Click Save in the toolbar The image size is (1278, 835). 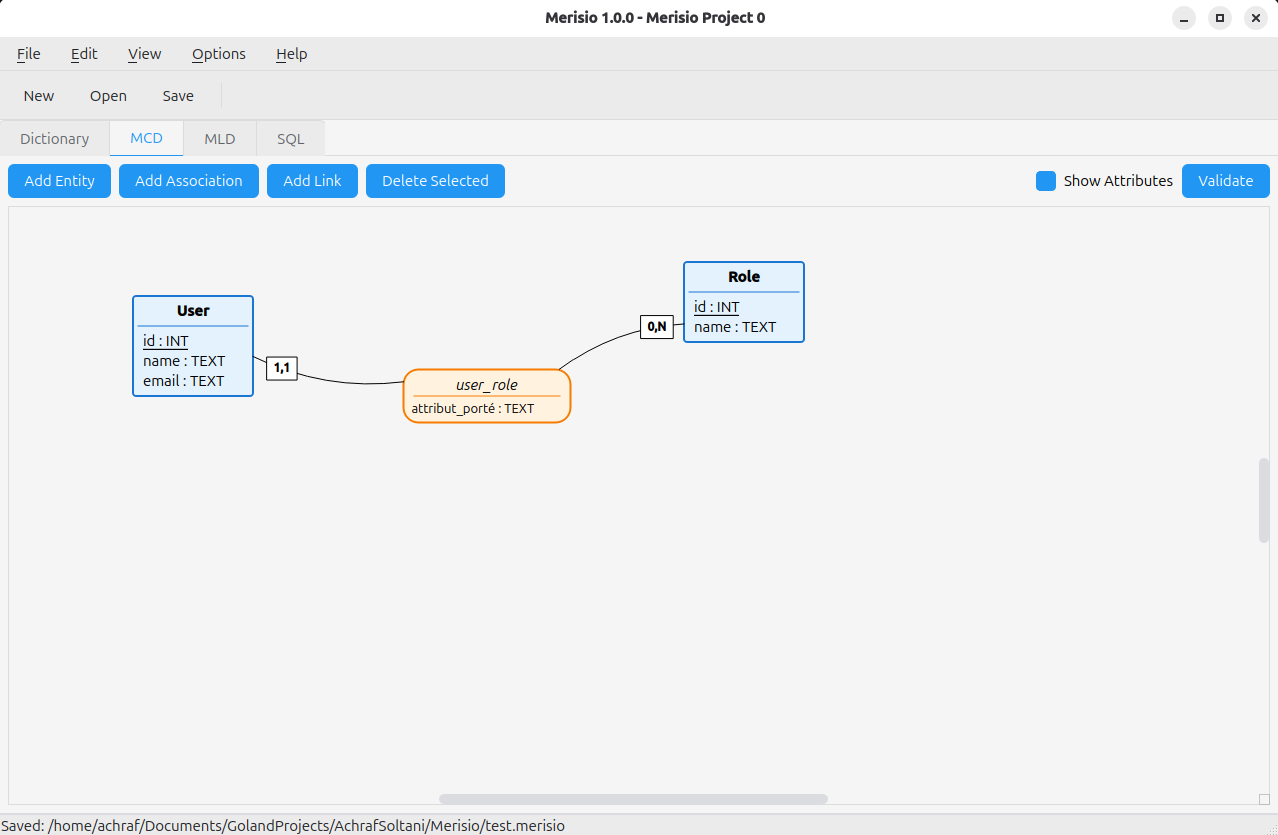point(178,96)
